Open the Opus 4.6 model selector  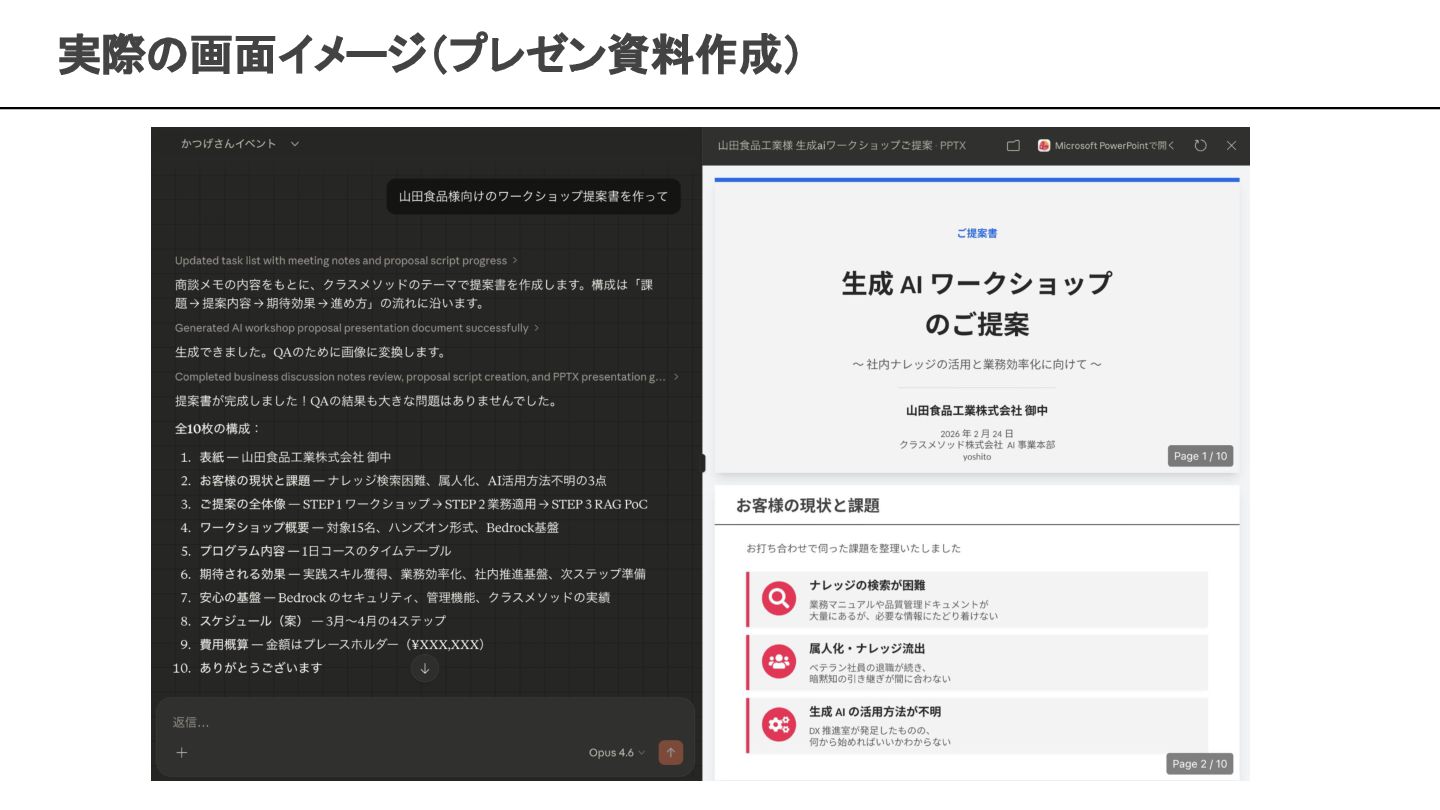[x=617, y=753]
